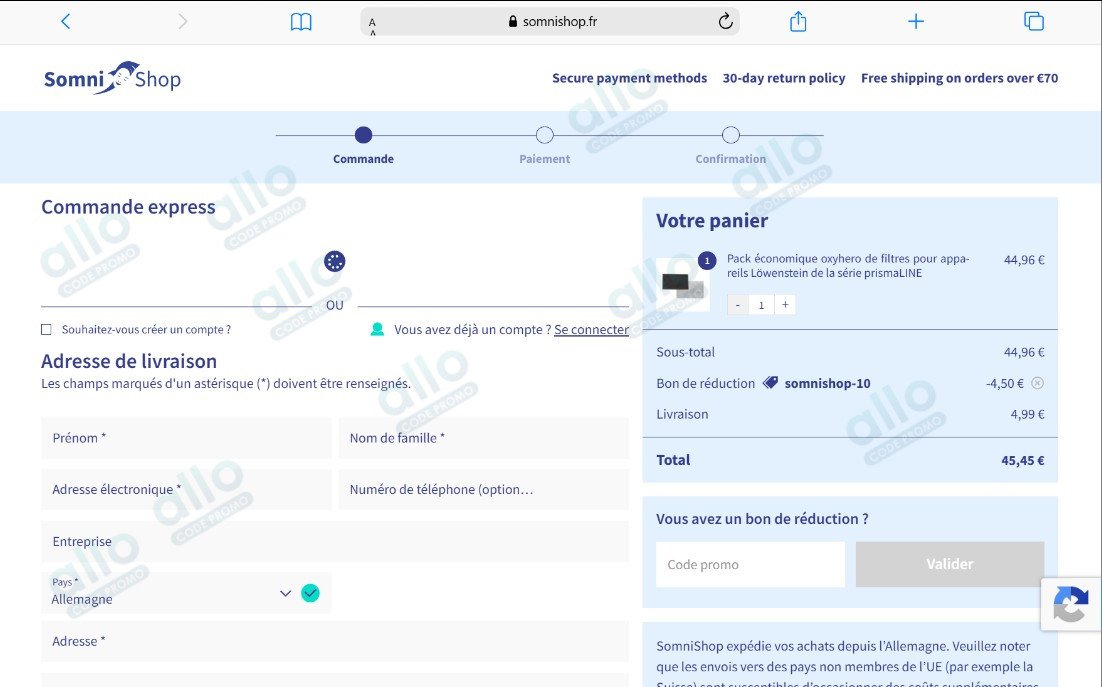Focus the Prénom field
The width and height of the screenshot is (1102, 687).
coord(186,438)
